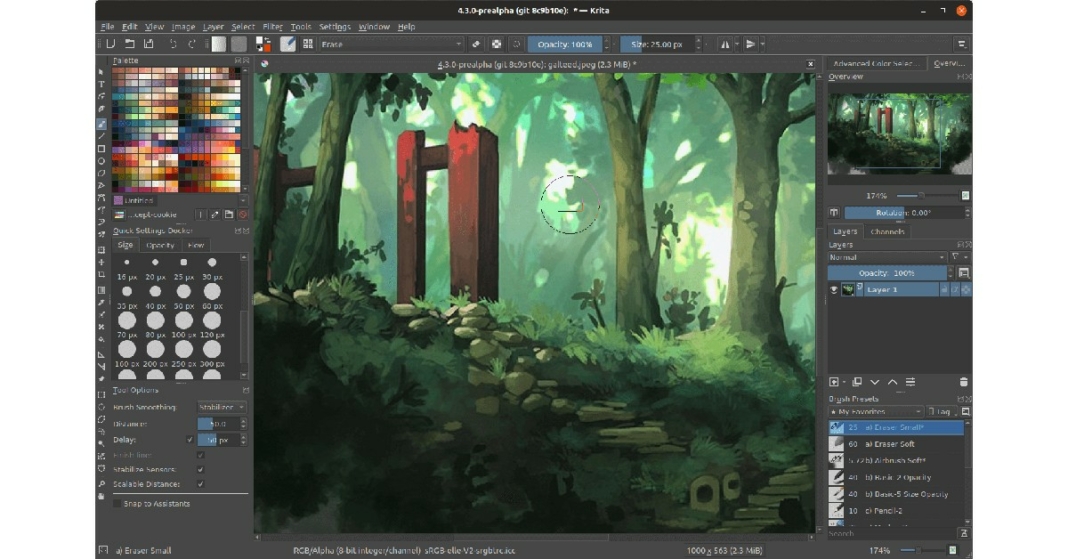Screen dimensions: 1068x559
Task: Toggle the Delay checkbox
Action: (190, 440)
